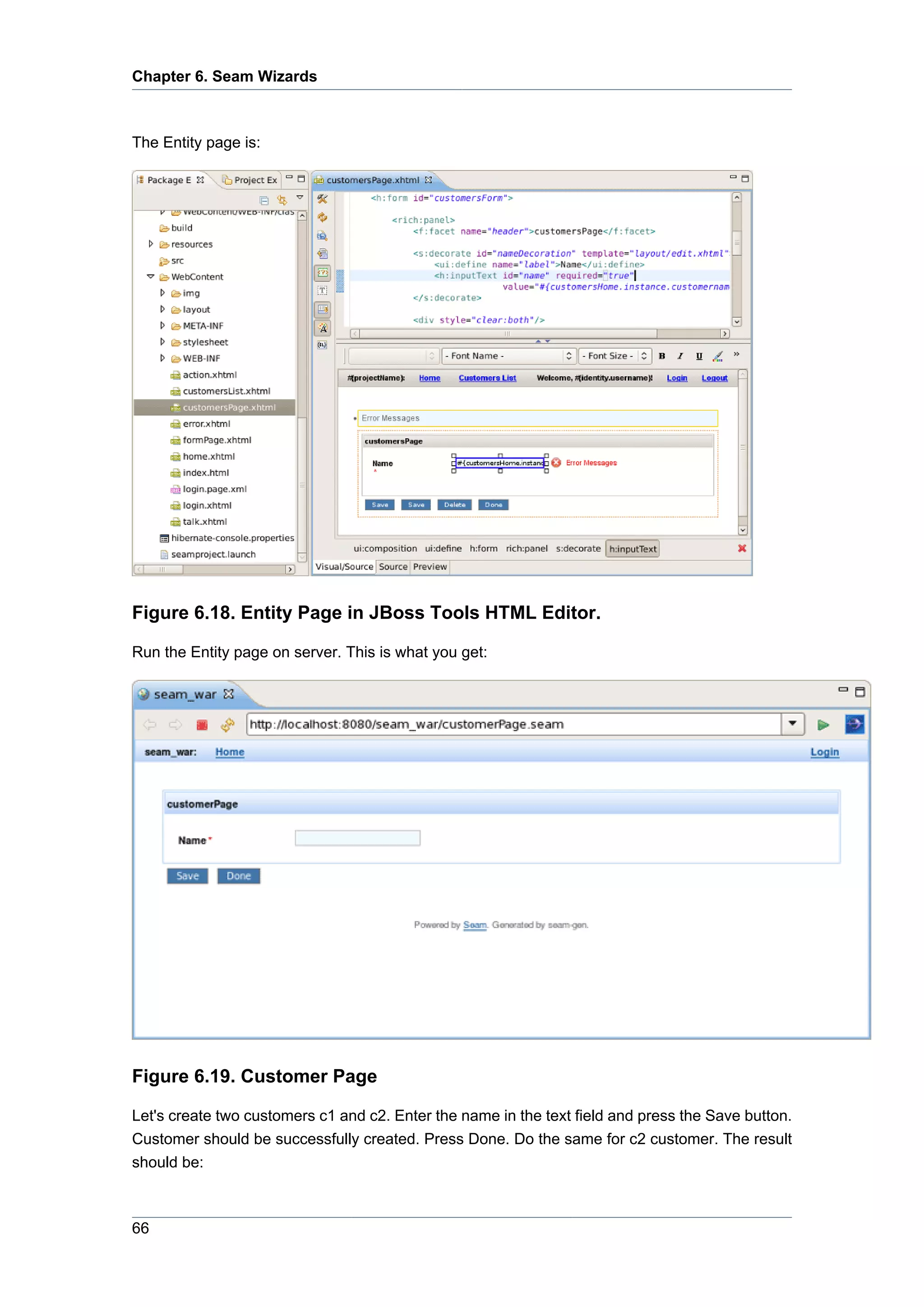Switch to the Package Explorer tab
Screen dimensions: 924x1307
(x=169, y=180)
